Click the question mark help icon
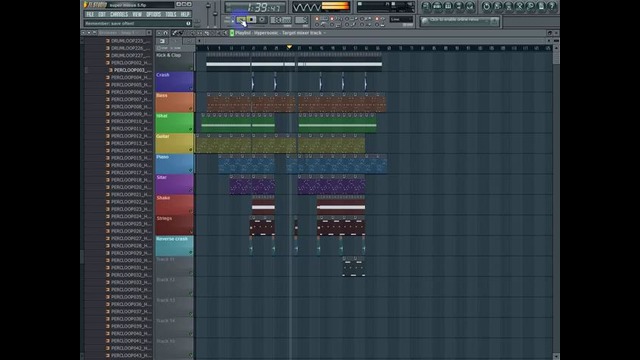Image resolution: width=640 pixels, height=360 pixels. tap(552, 6)
